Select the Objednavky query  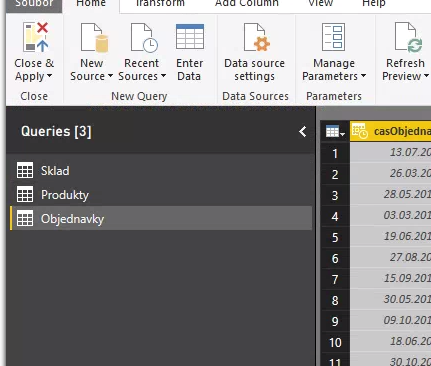click(x=161, y=218)
